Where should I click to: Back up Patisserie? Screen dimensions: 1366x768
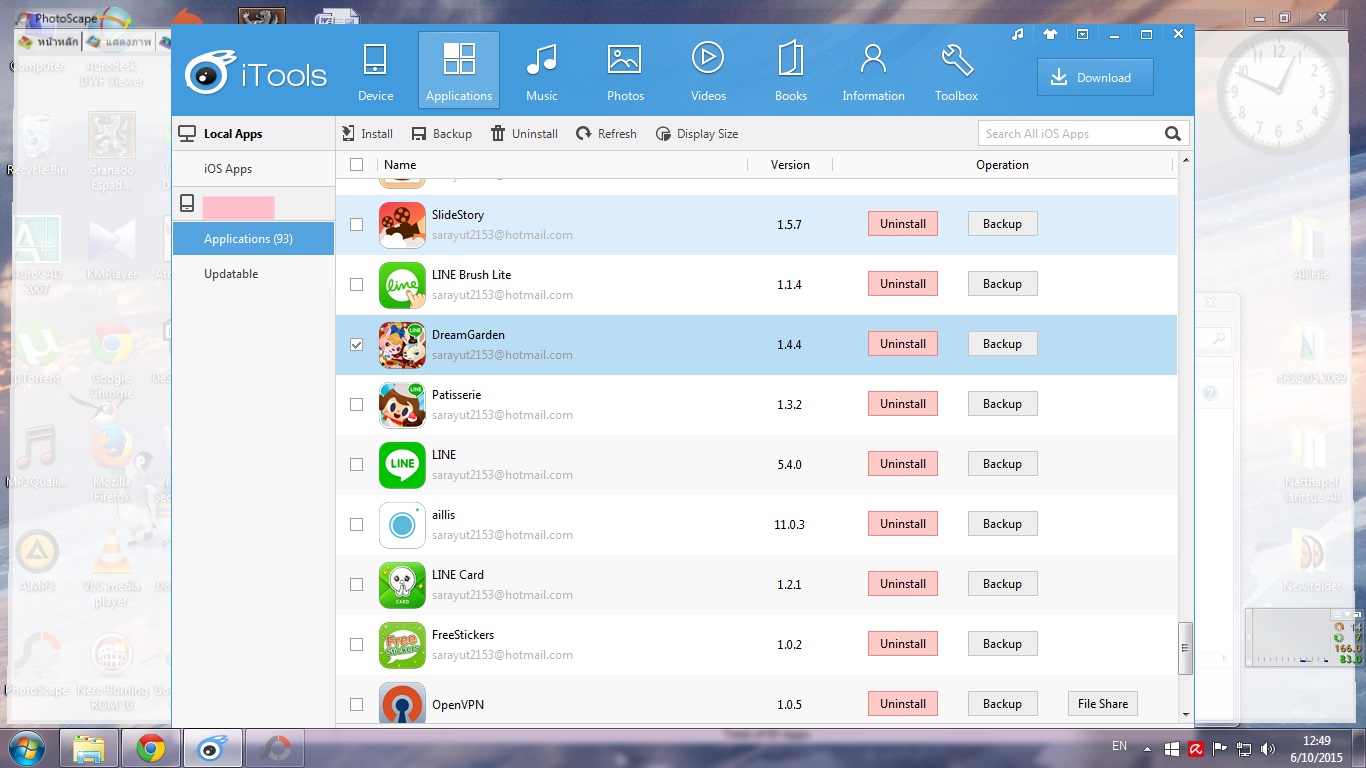(x=1002, y=404)
